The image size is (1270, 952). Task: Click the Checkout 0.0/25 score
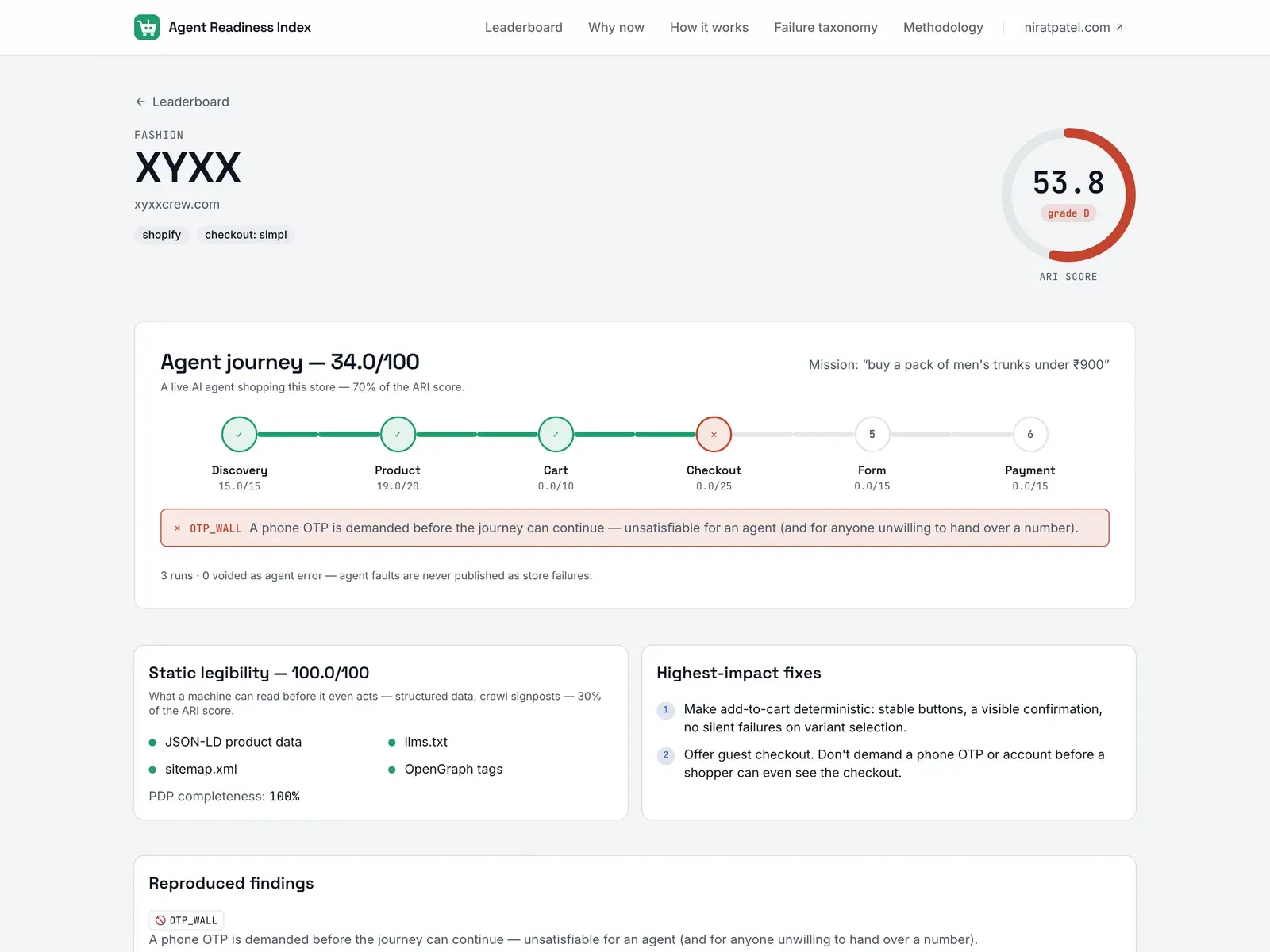point(714,486)
